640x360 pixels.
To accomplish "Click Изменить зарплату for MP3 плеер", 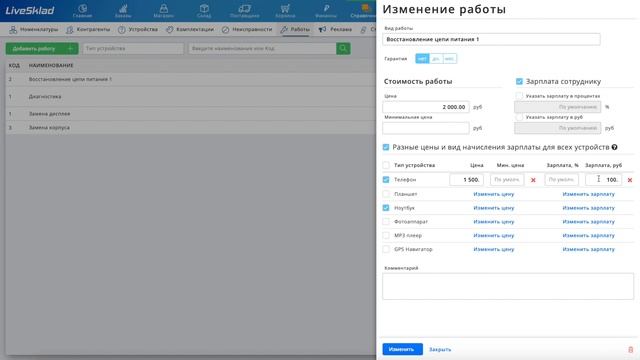I will click(x=588, y=236).
